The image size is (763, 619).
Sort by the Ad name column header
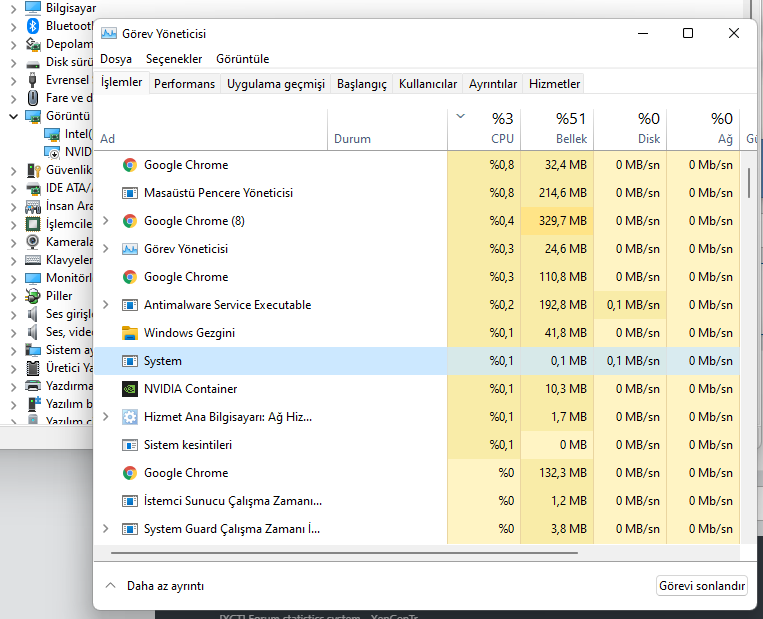click(x=211, y=129)
